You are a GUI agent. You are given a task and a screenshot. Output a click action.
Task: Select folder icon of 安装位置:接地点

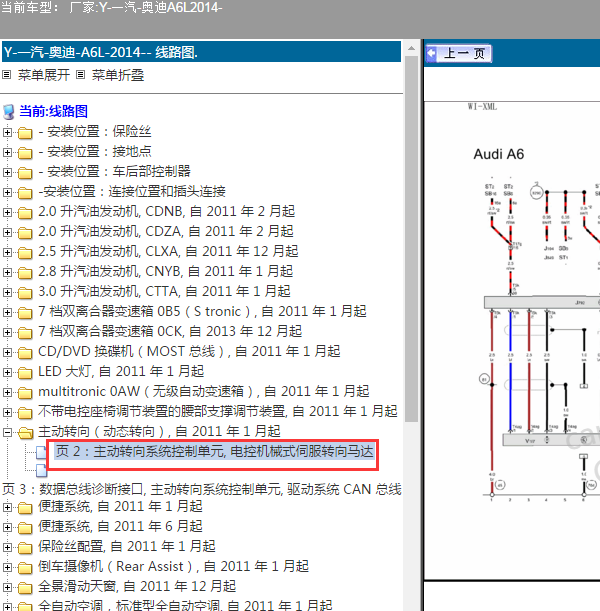tap(25, 153)
